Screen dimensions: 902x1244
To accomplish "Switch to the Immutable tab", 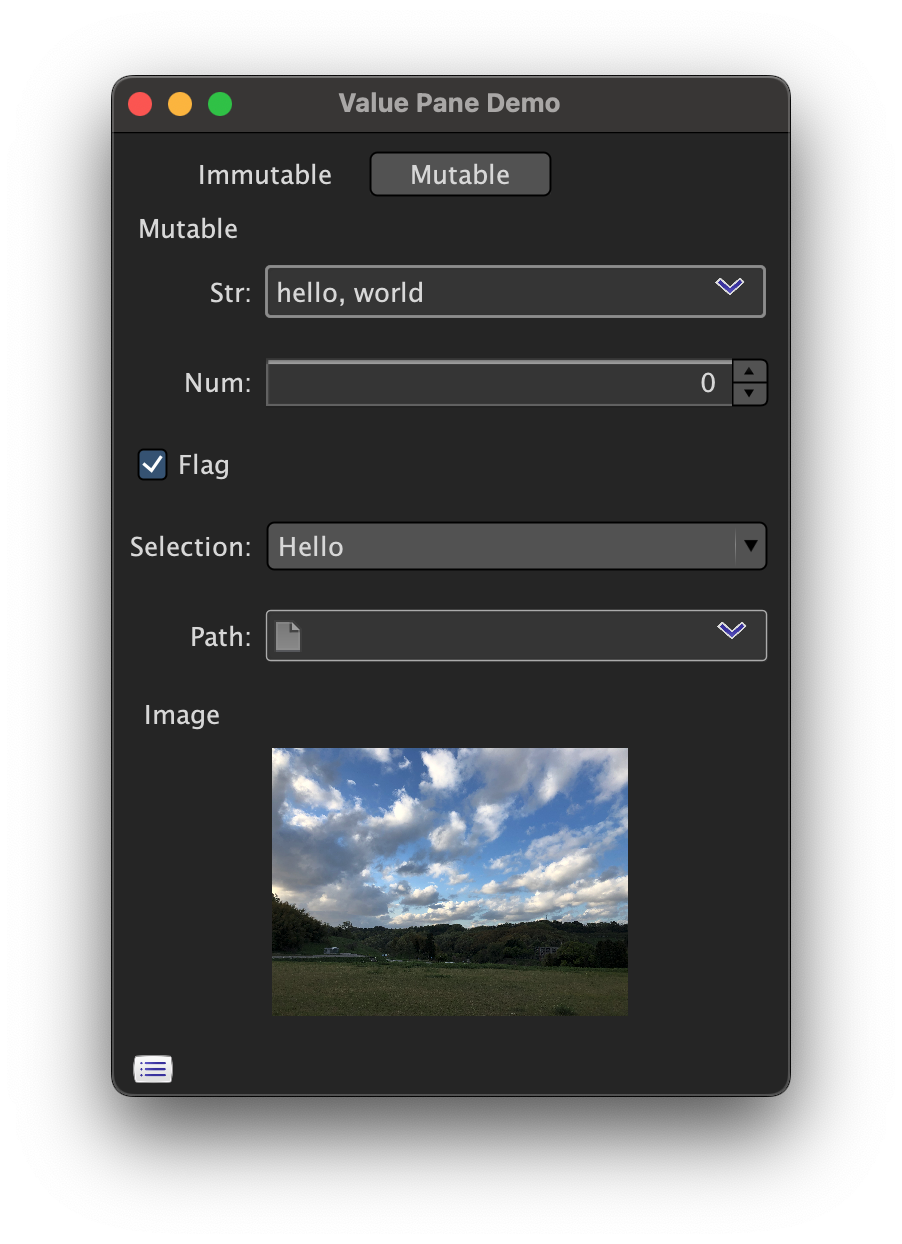I will [264, 174].
